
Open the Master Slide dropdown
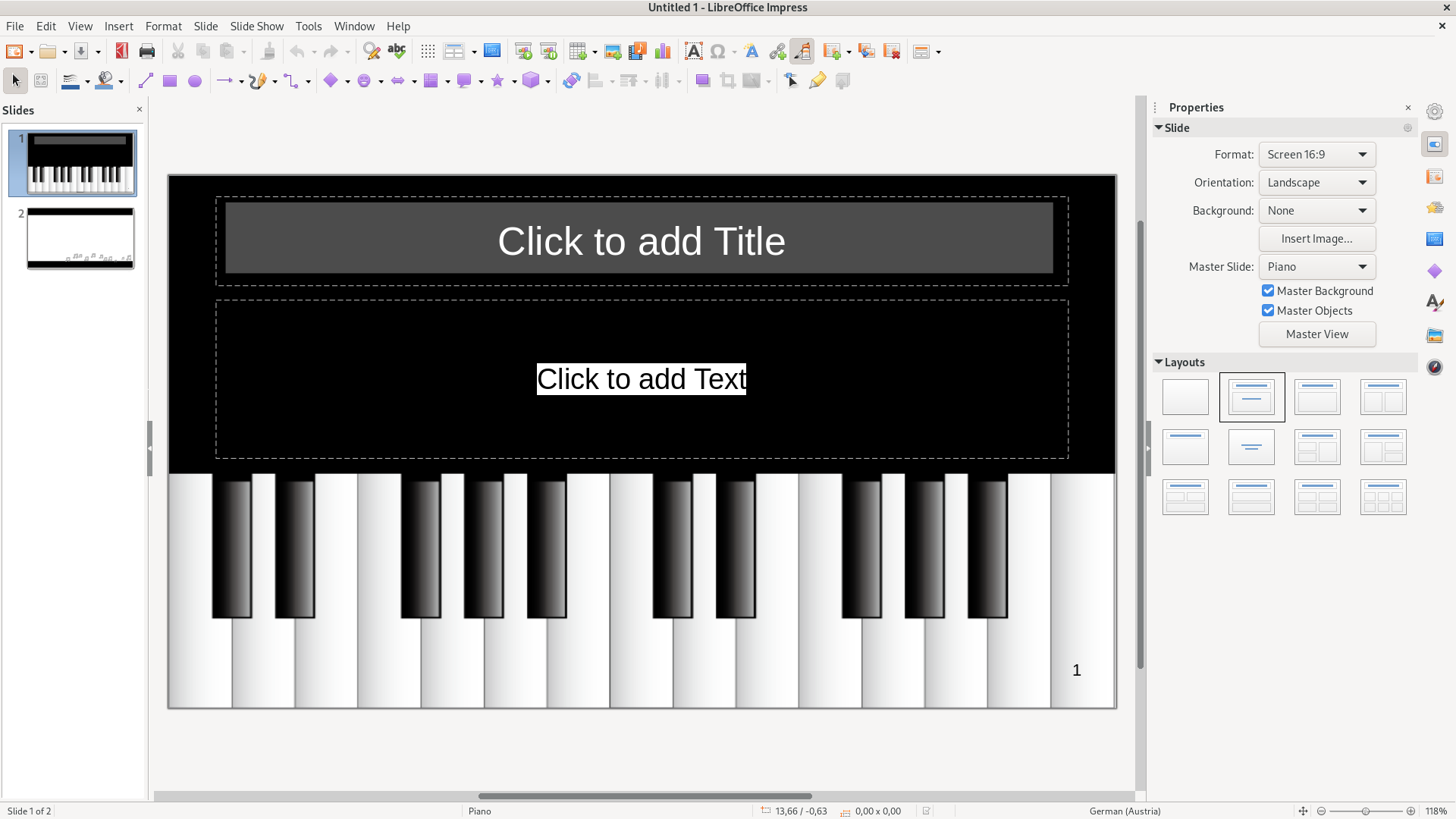[1316, 267]
